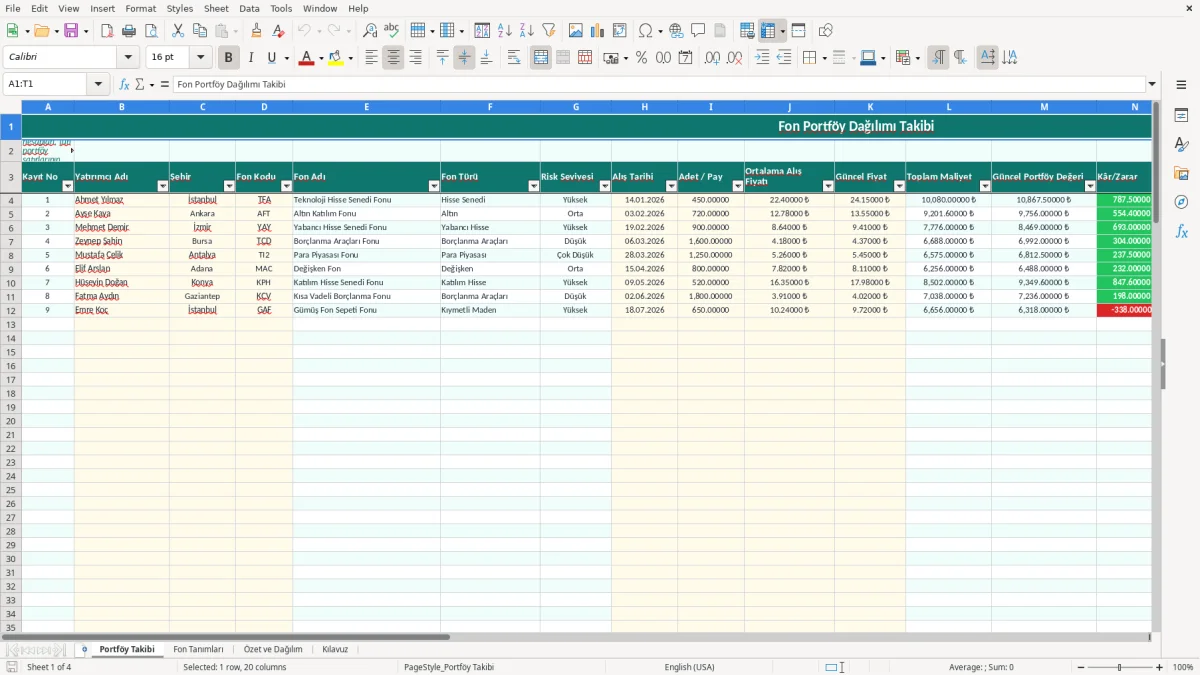The width and height of the screenshot is (1200, 675).
Task: Open the Format menu
Action: point(141,8)
